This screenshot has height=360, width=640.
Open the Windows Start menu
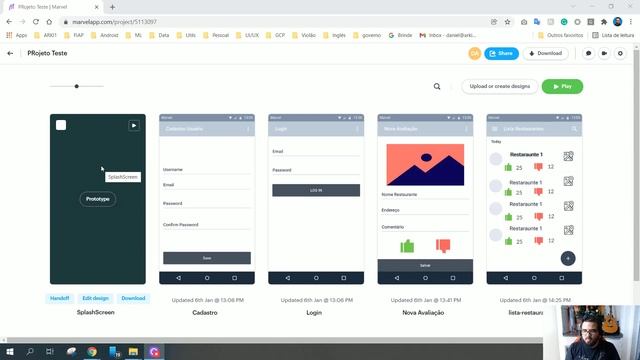pyautogui.click(x=10, y=351)
